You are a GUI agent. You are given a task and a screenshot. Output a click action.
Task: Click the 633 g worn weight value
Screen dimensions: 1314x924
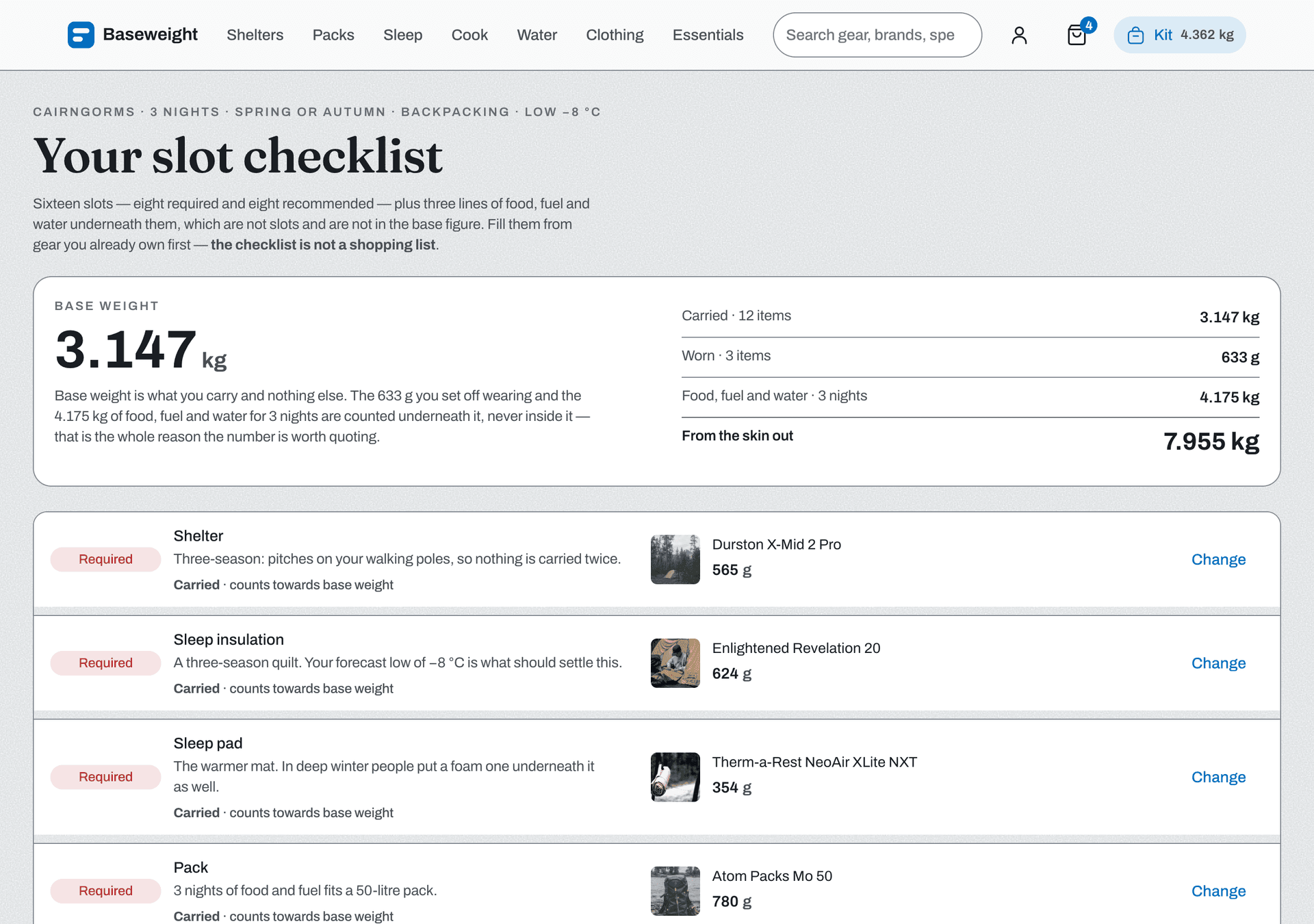point(1240,357)
